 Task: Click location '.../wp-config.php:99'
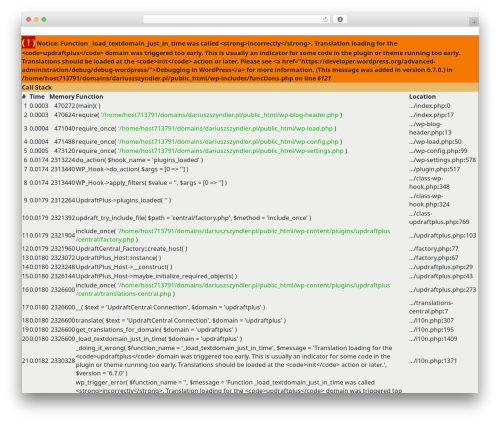point(438,151)
